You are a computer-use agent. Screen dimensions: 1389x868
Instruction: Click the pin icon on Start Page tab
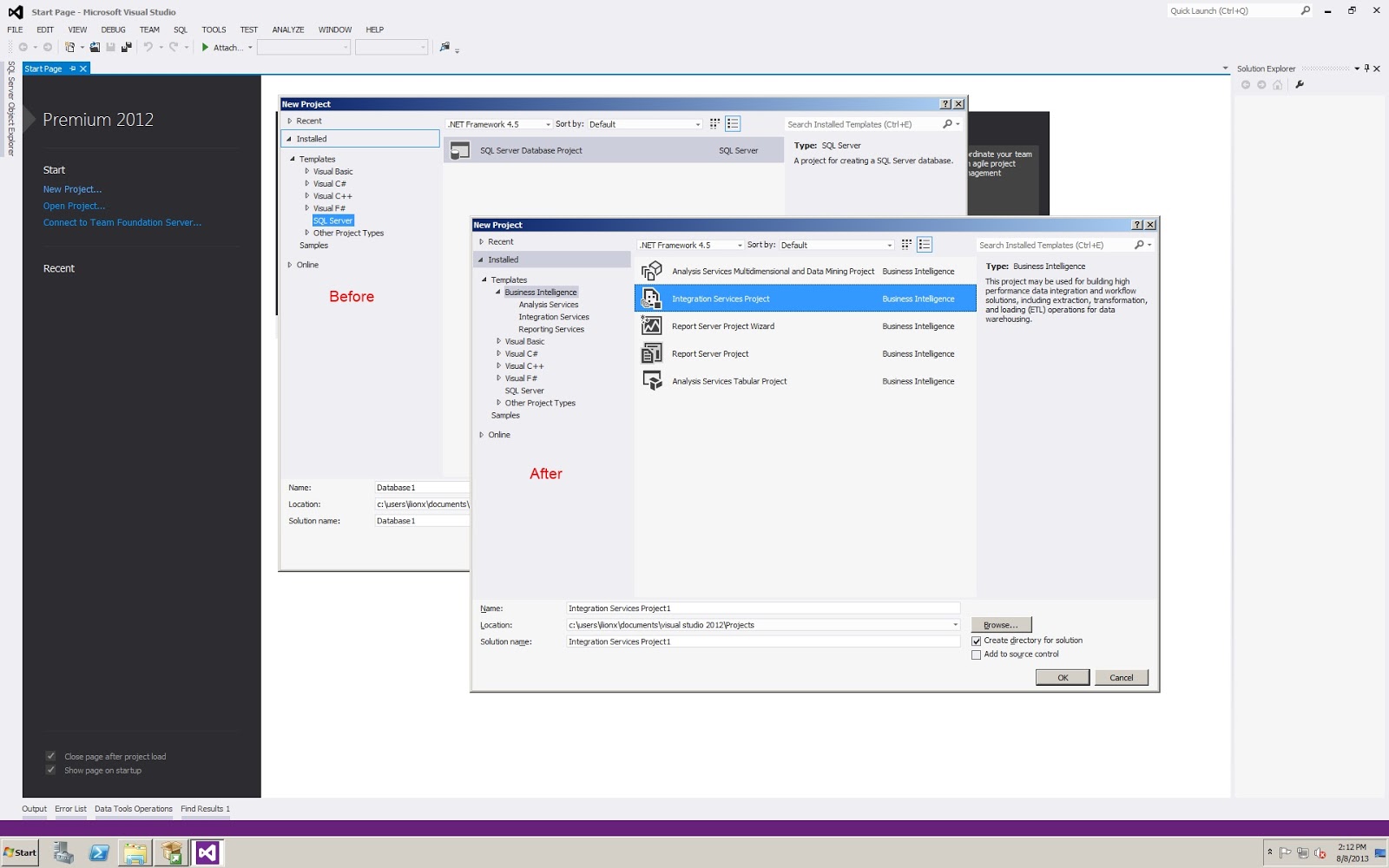coord(73,69)
